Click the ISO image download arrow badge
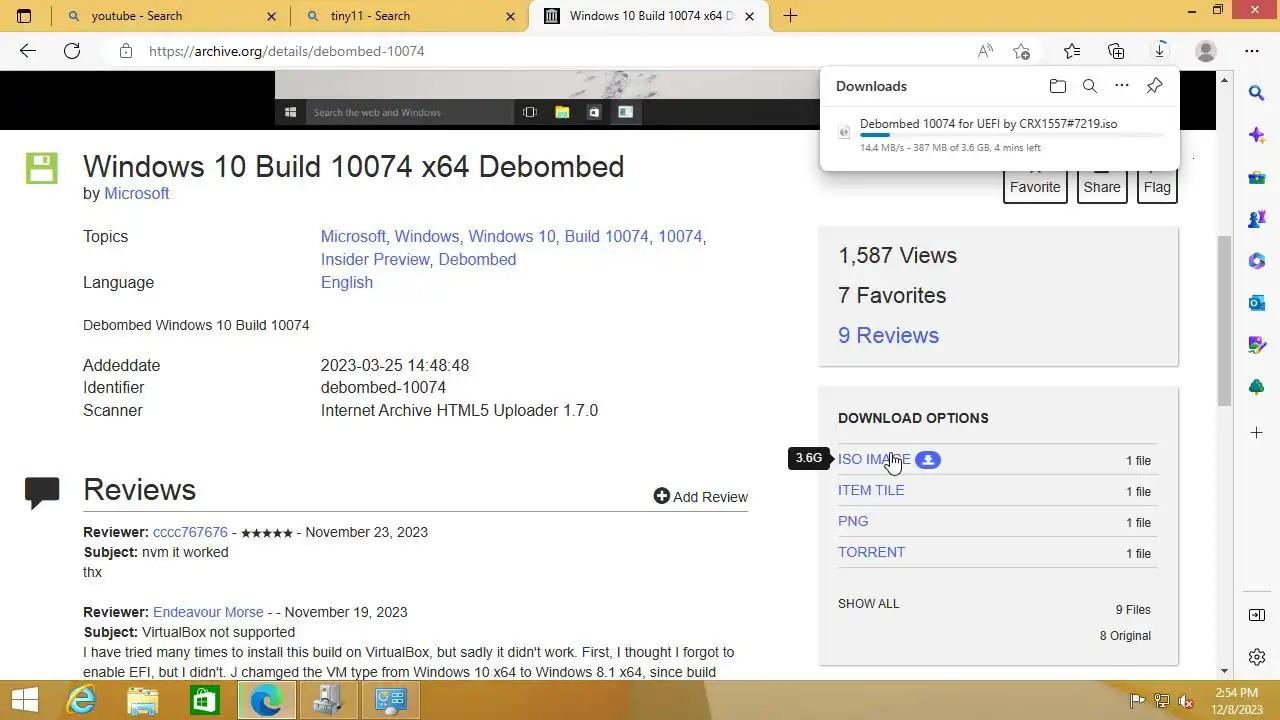The width and height of the screenshot is (1280, 720). coord(928,460)
